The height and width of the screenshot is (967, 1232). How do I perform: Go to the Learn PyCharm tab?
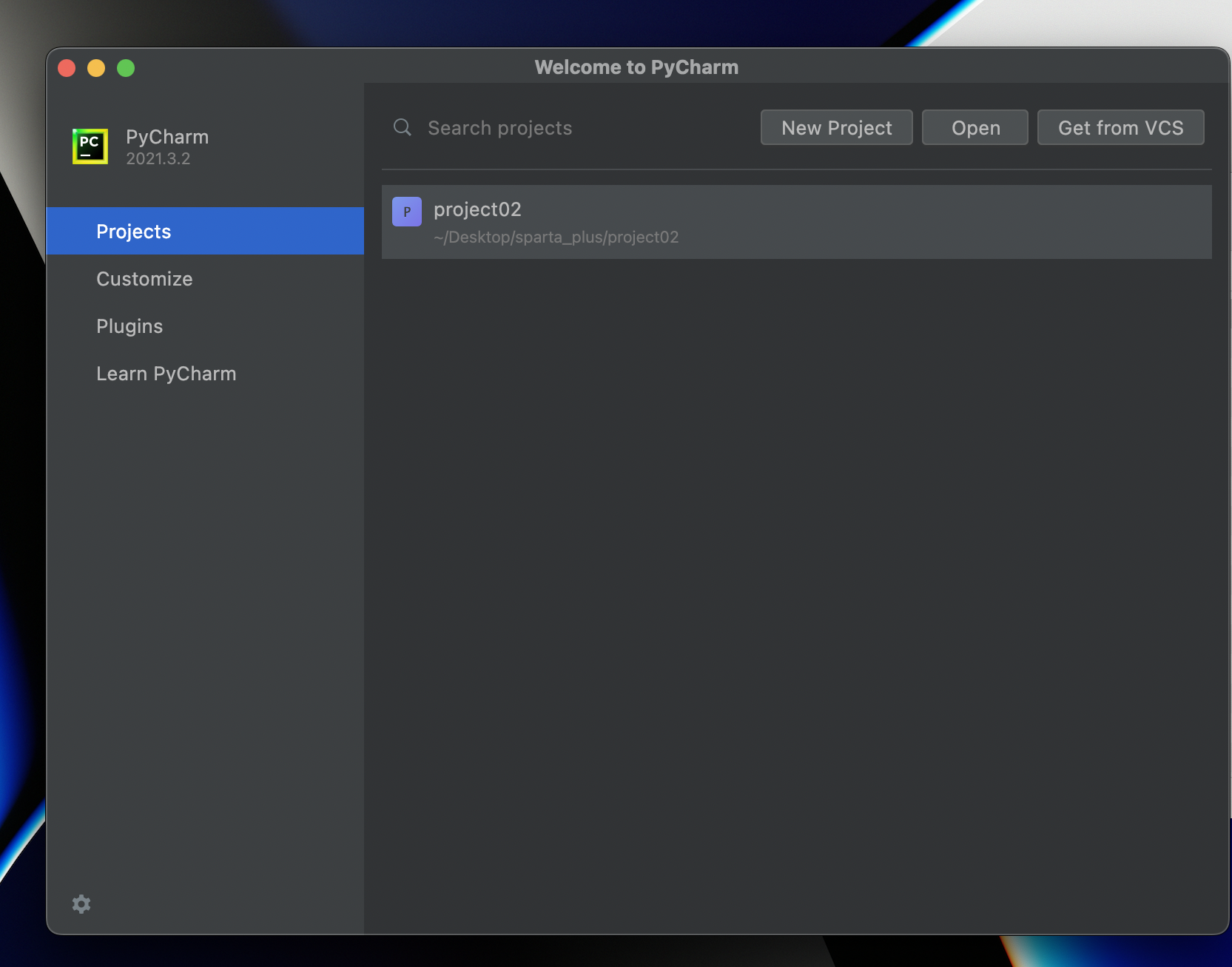[205, 373]
